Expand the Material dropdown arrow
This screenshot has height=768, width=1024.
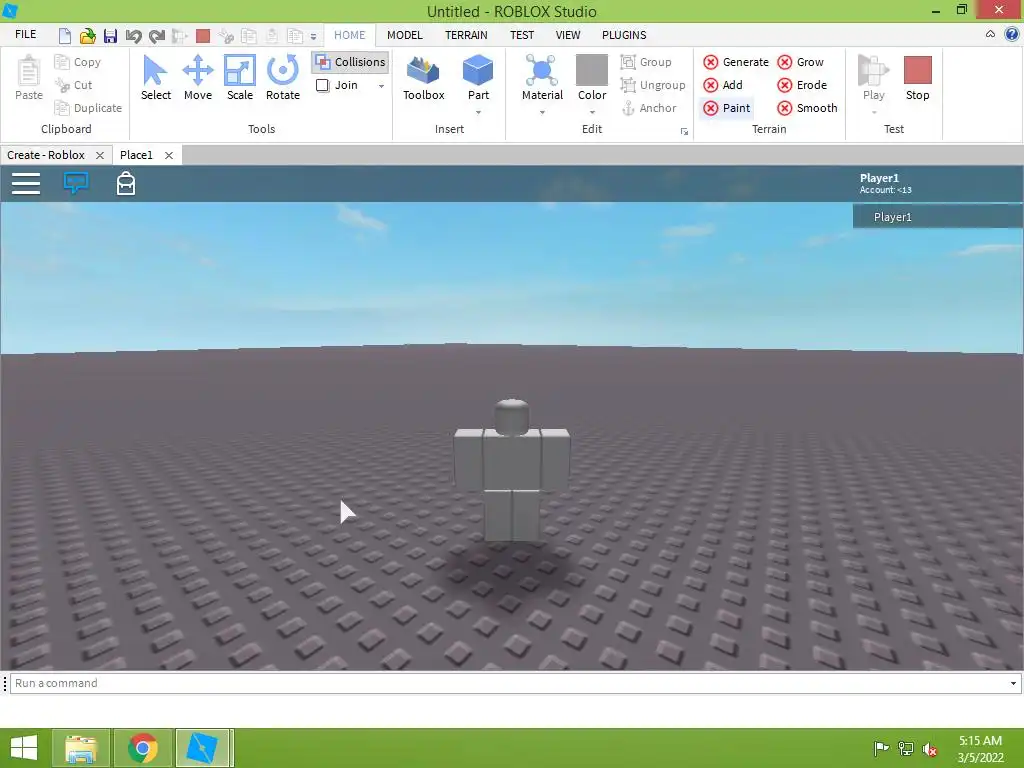click(x=542, y=112)
